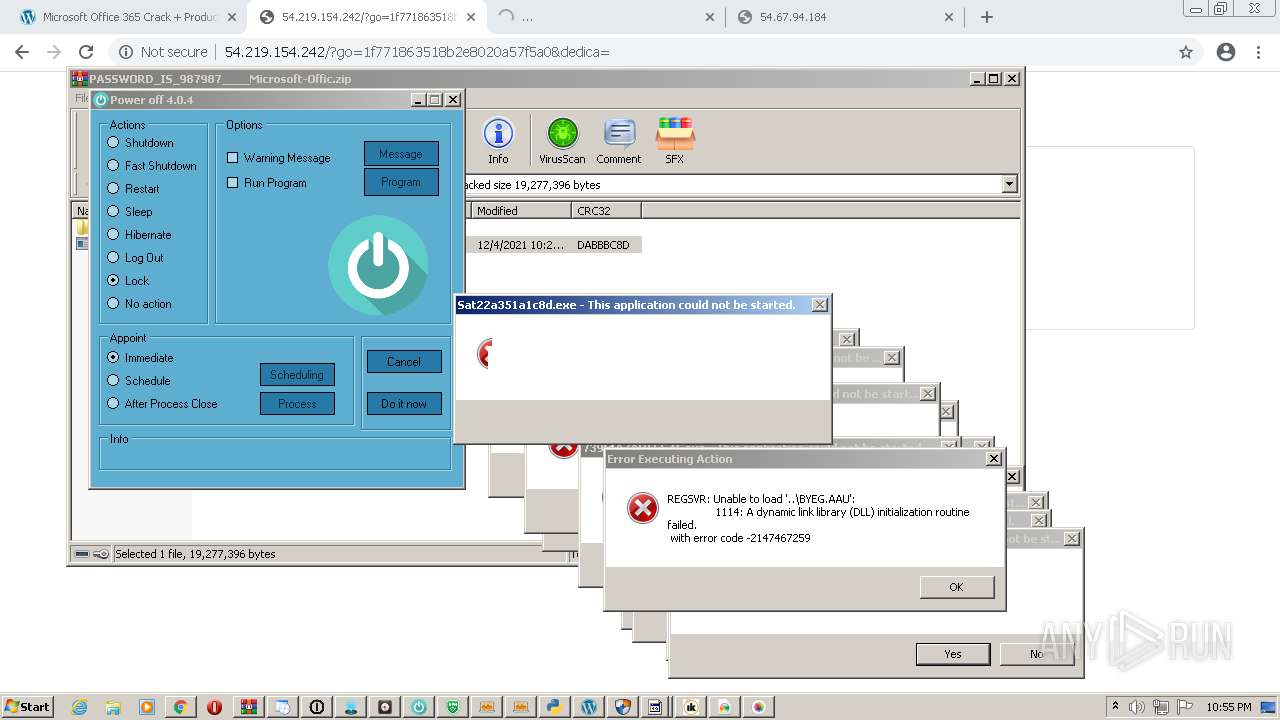Click the SFX toolbar icon in WinRAR
The height and width of the screenshot is (720, 1280).
(x=675, y=141)
